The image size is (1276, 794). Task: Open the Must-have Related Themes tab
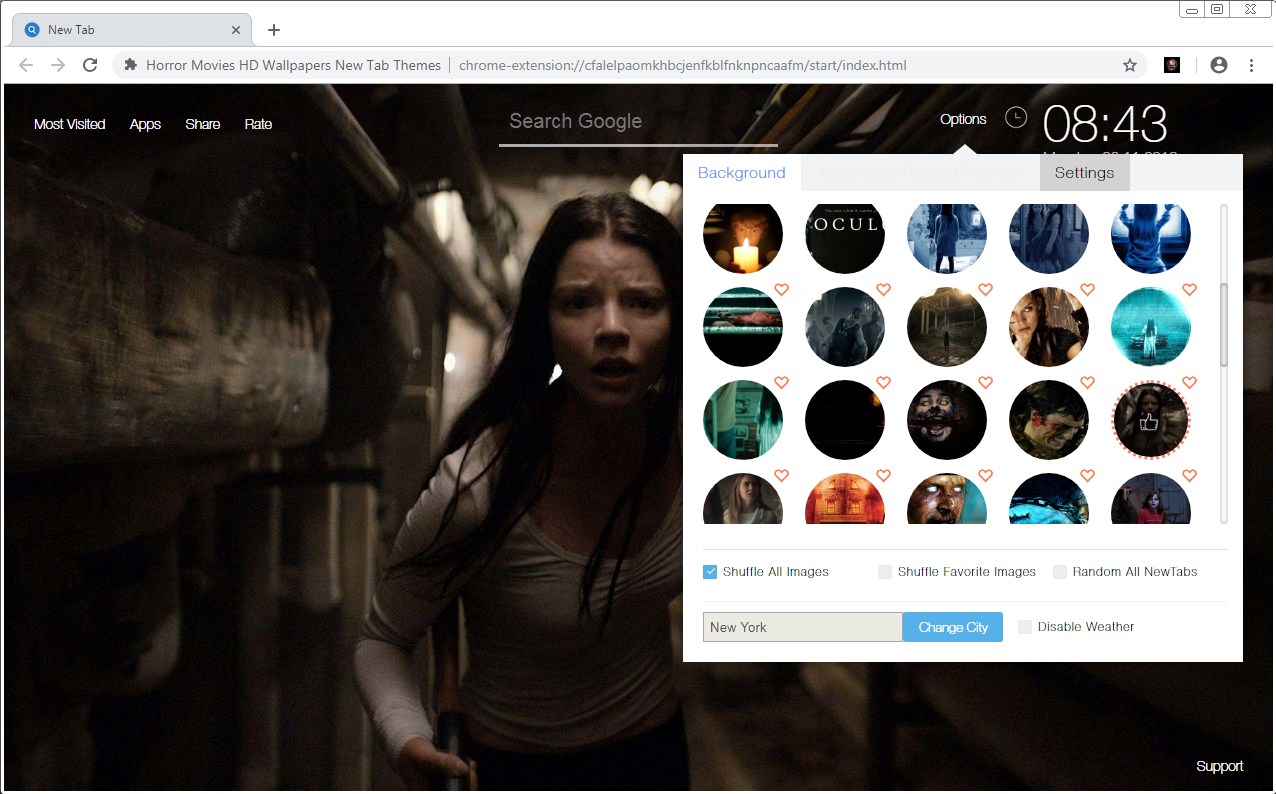pos(920,173)
